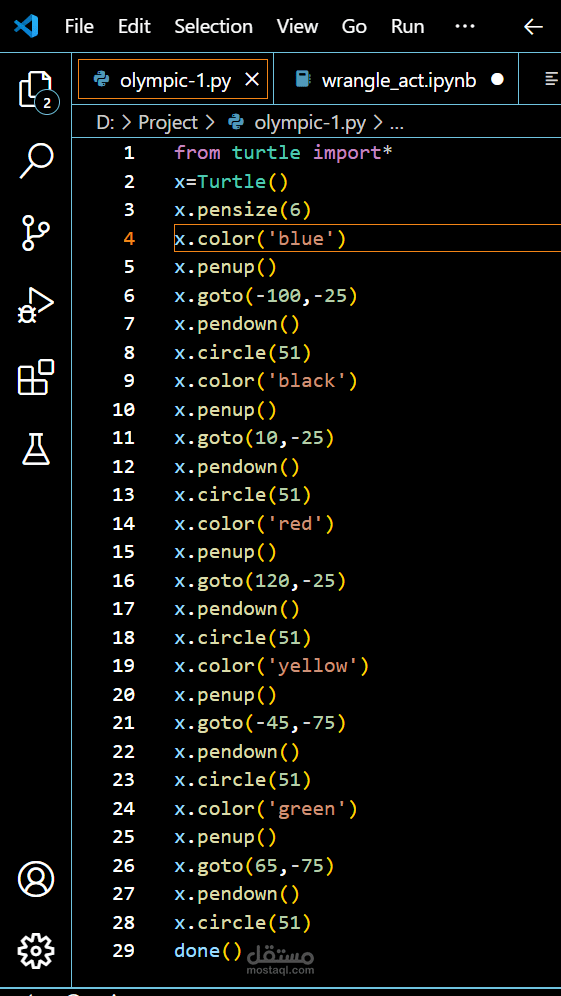Open the Testing flask icon
Screen dimensions: 561x996
click(x=36, y=448)
